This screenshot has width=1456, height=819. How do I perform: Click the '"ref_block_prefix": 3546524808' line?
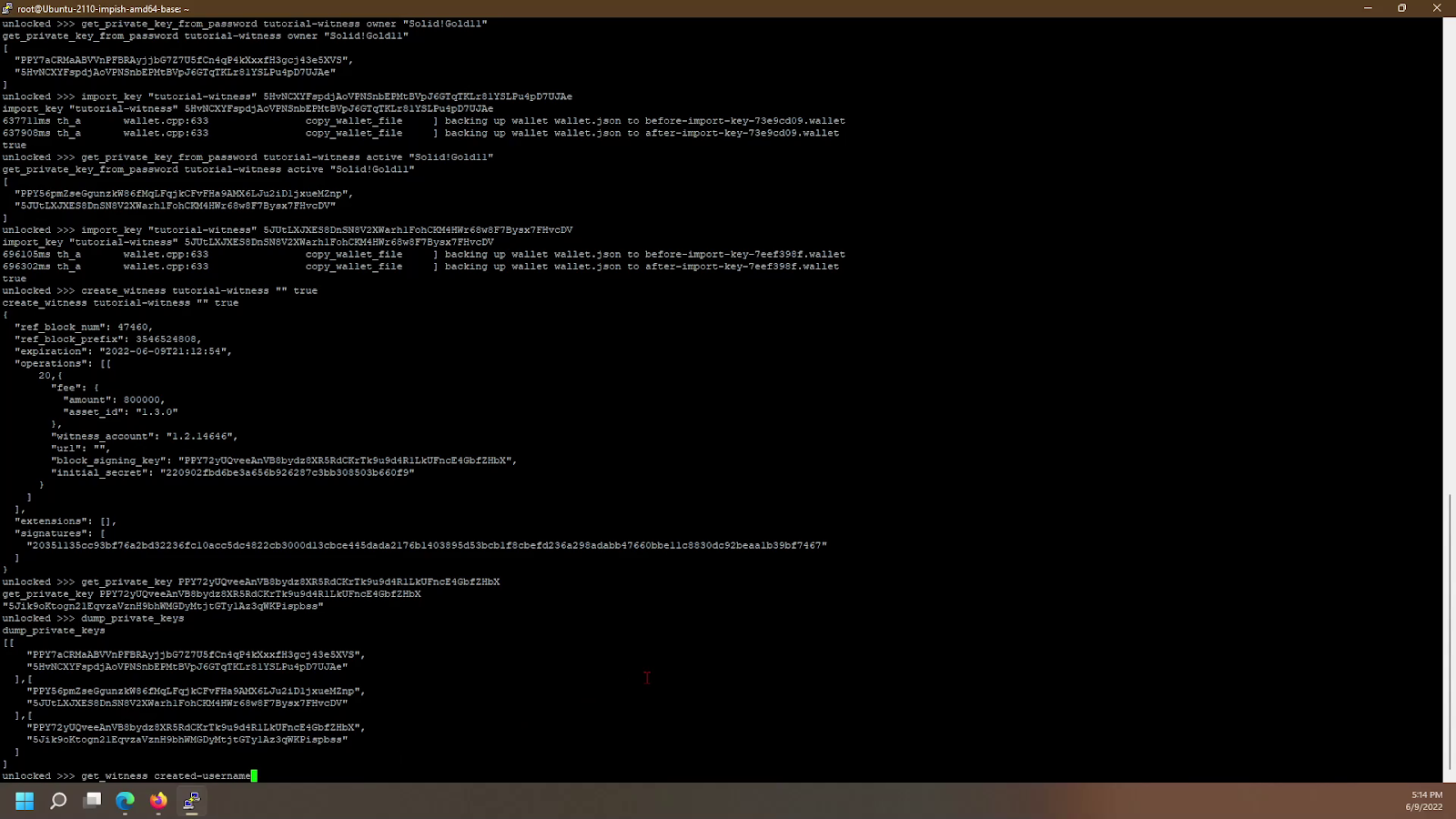[x=108, y=339]
